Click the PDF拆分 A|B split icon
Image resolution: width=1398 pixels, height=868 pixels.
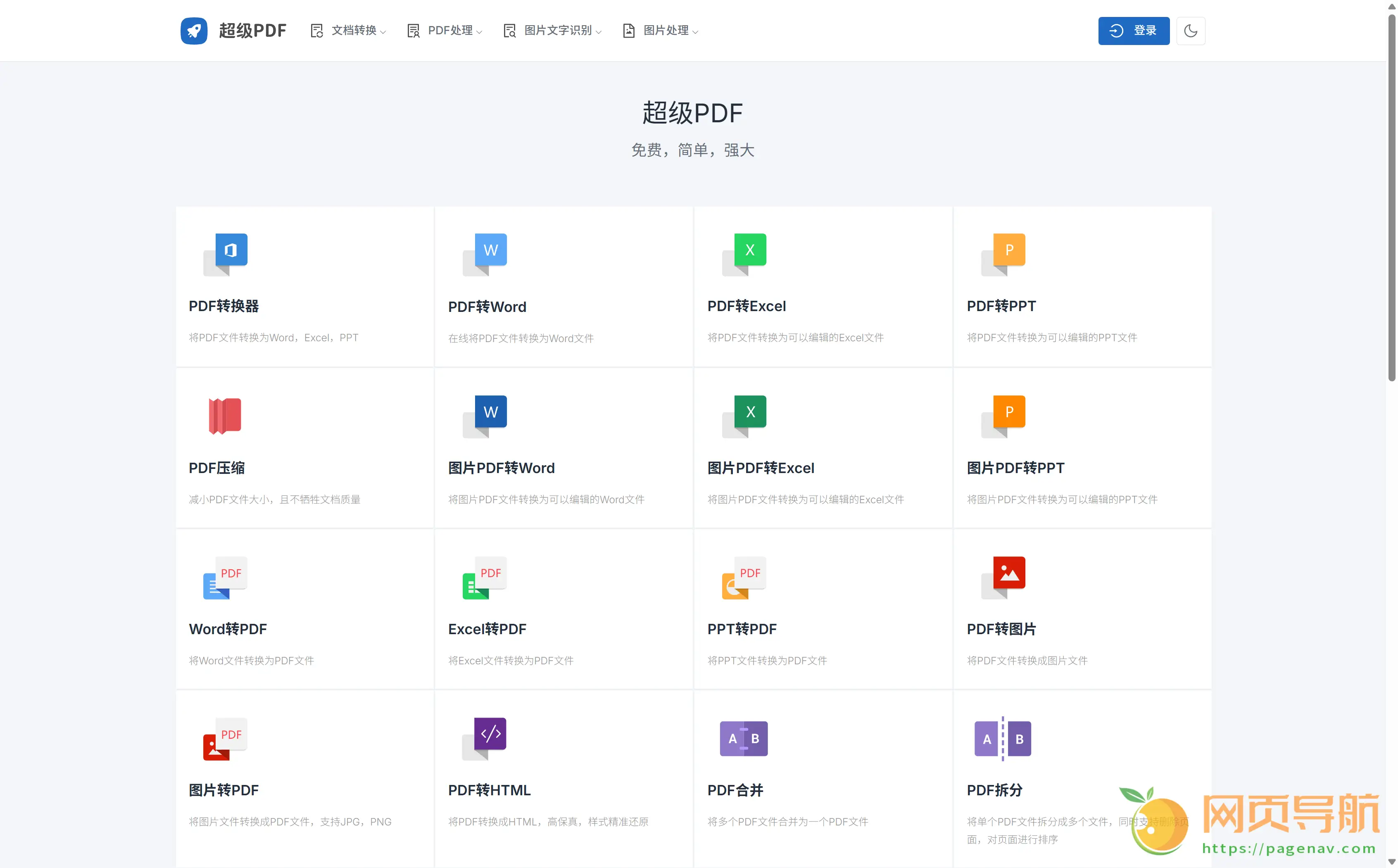(1003, 738)
